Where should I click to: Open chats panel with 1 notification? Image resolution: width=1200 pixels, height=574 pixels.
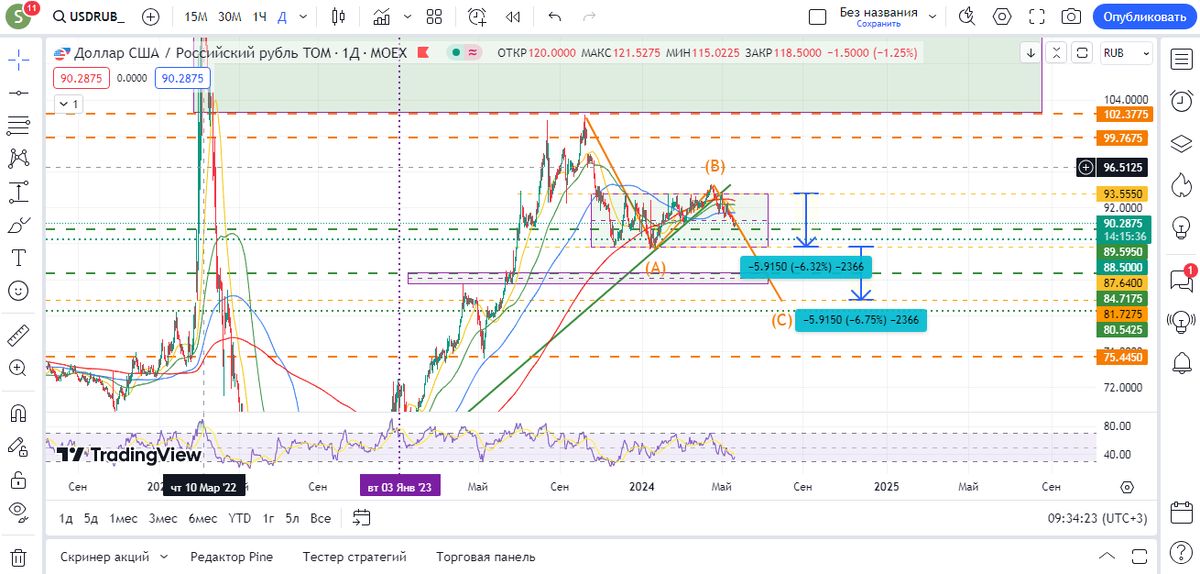pyautogui.click(x=1180, y=279)
